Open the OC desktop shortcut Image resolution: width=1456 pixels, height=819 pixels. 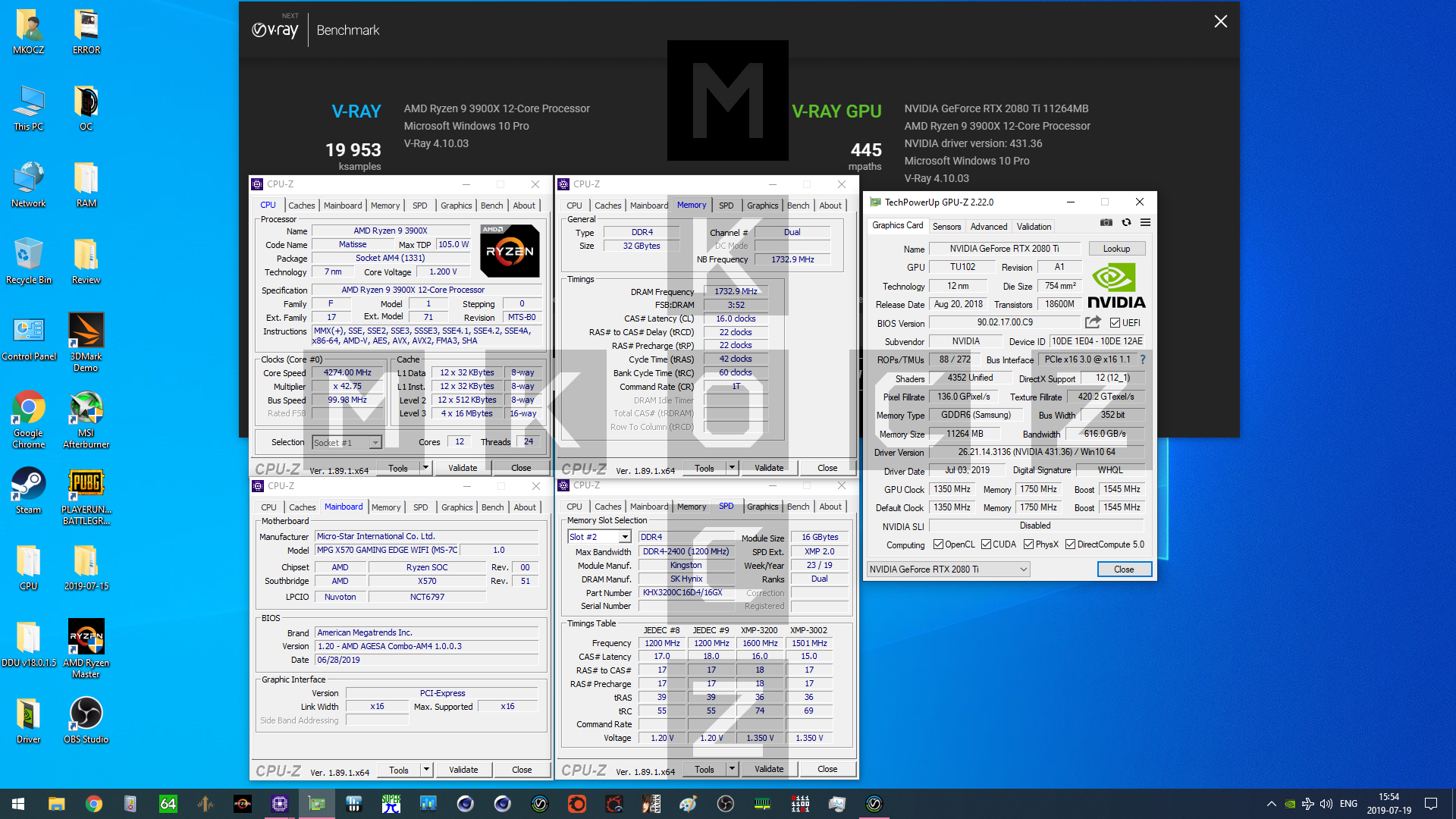[86, 108]
